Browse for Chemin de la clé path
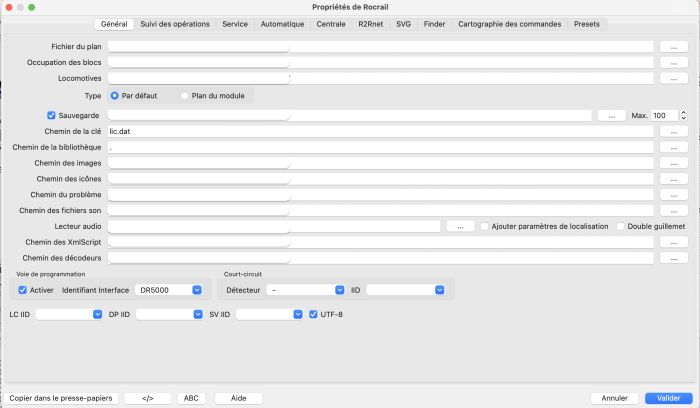Viewport: 700px width, 408px height. 674,131
